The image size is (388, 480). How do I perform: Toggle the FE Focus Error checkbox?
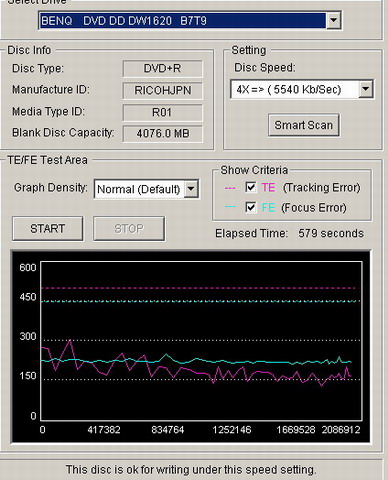click(x=250, y=207)
